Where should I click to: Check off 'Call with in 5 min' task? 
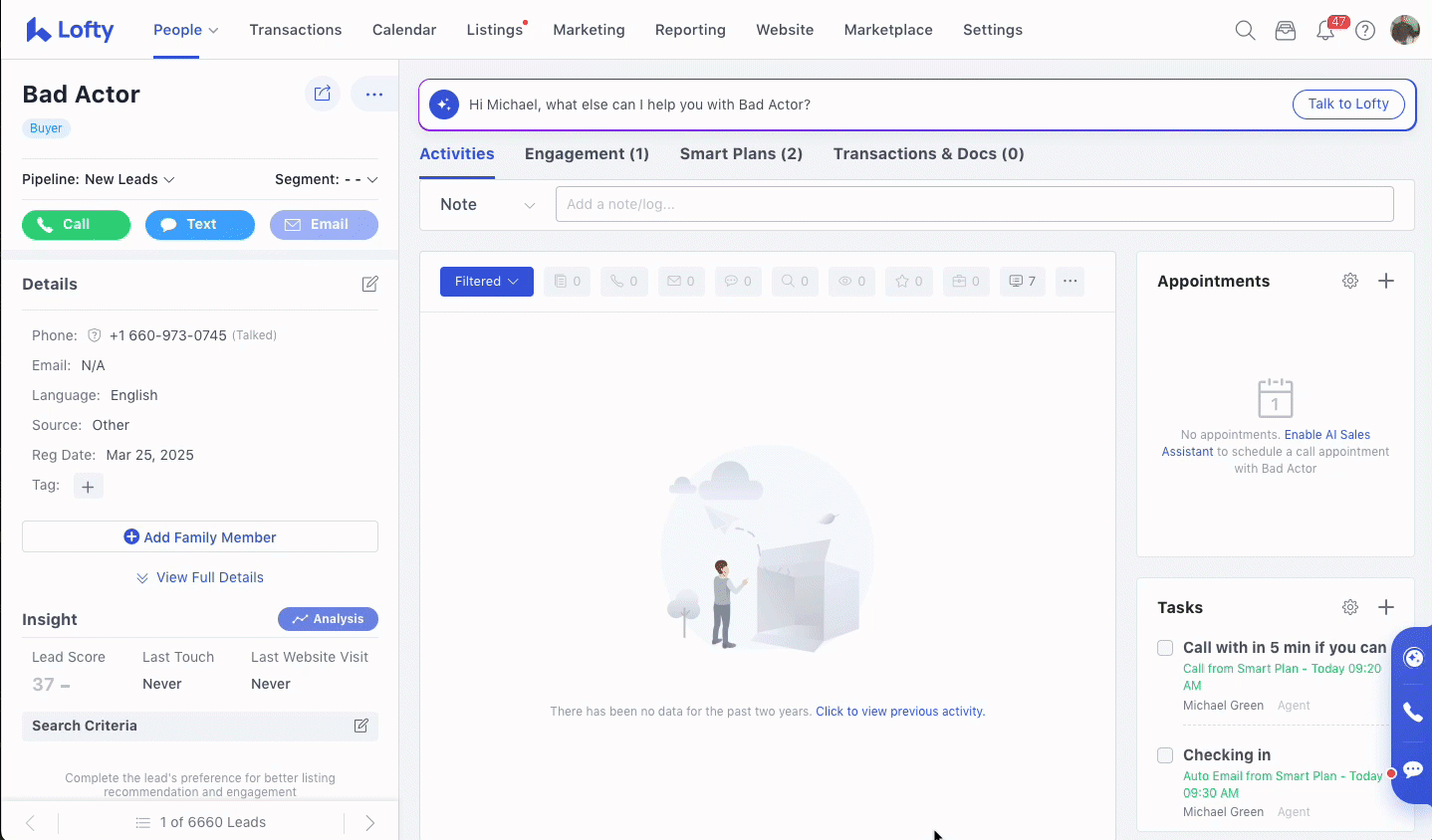click(1165, 648)
